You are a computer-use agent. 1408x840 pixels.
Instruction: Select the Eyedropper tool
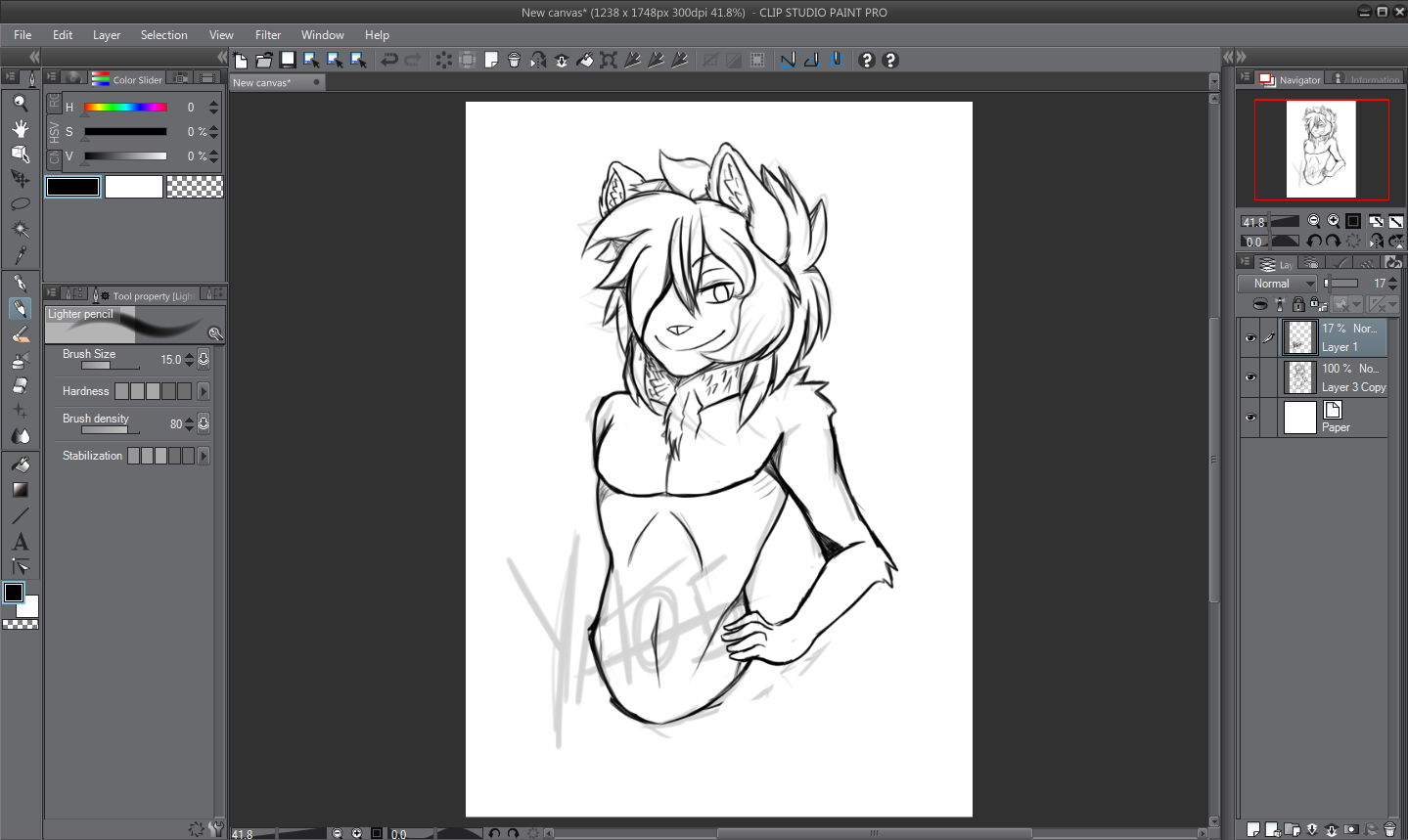tap(20, 255)
